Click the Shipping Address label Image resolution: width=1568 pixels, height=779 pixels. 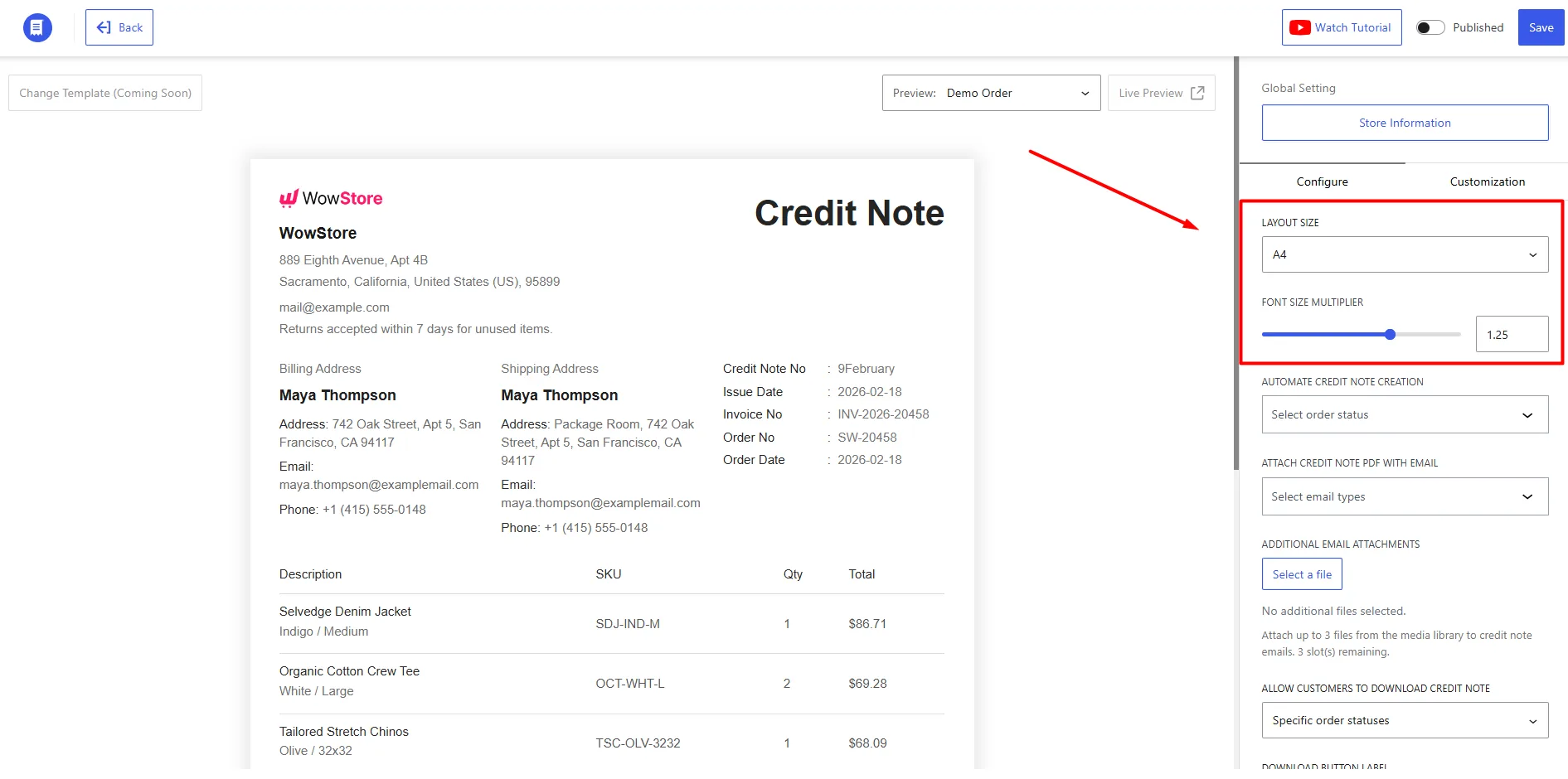(550, 369)
